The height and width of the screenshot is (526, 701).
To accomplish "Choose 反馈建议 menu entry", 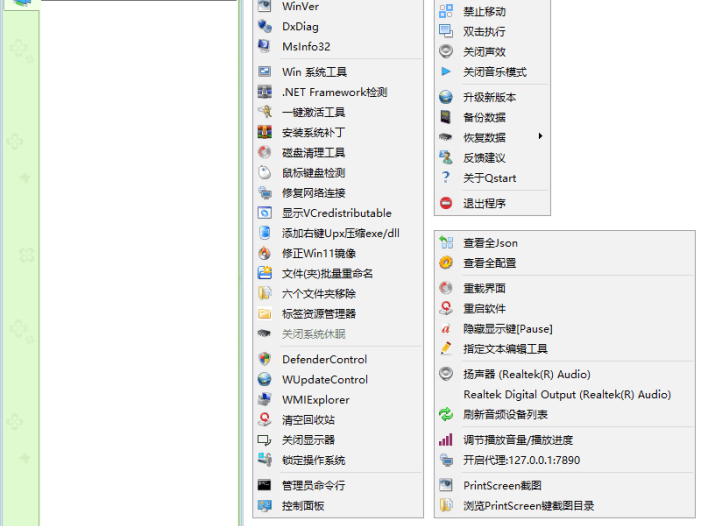I will [492, 158].
